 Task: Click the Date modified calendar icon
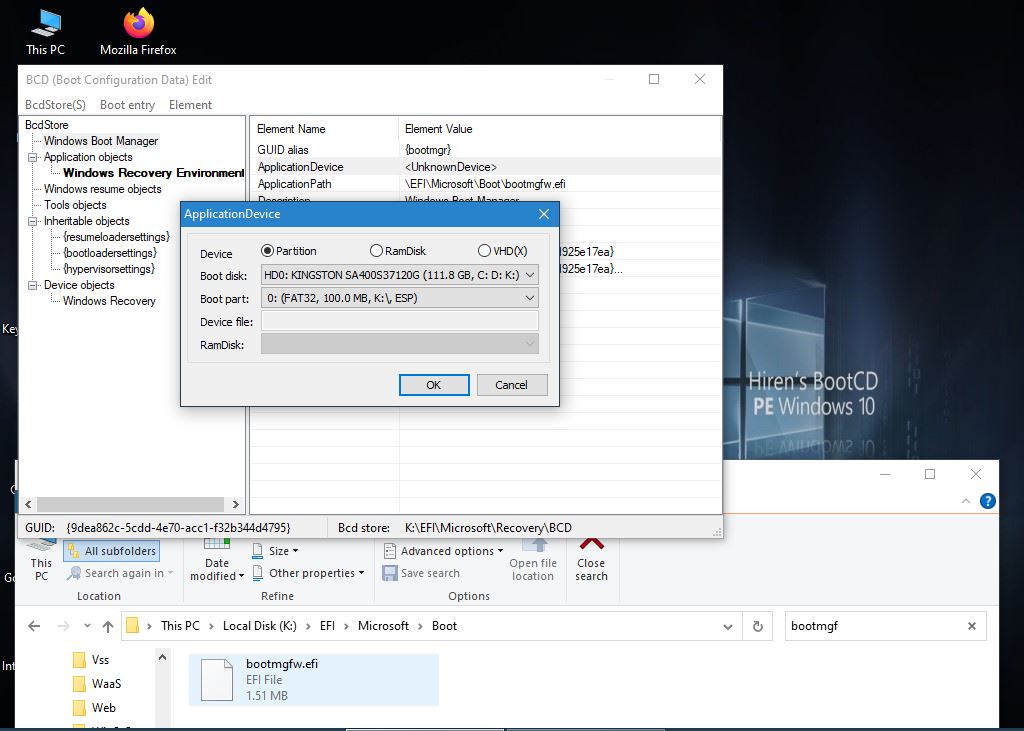[x=217, y=545]
